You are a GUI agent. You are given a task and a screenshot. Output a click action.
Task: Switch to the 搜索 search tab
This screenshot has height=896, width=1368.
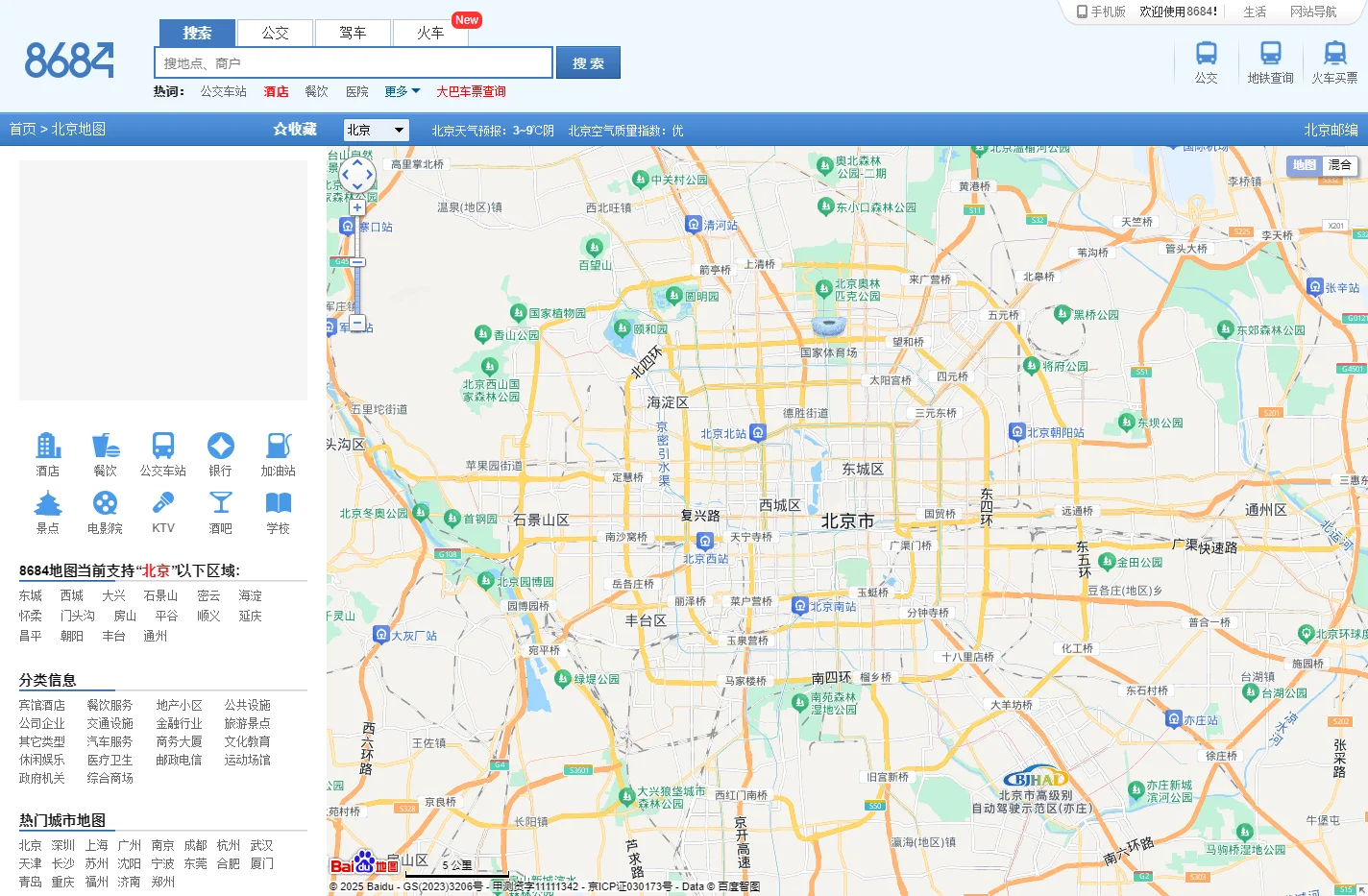(197, 33)
